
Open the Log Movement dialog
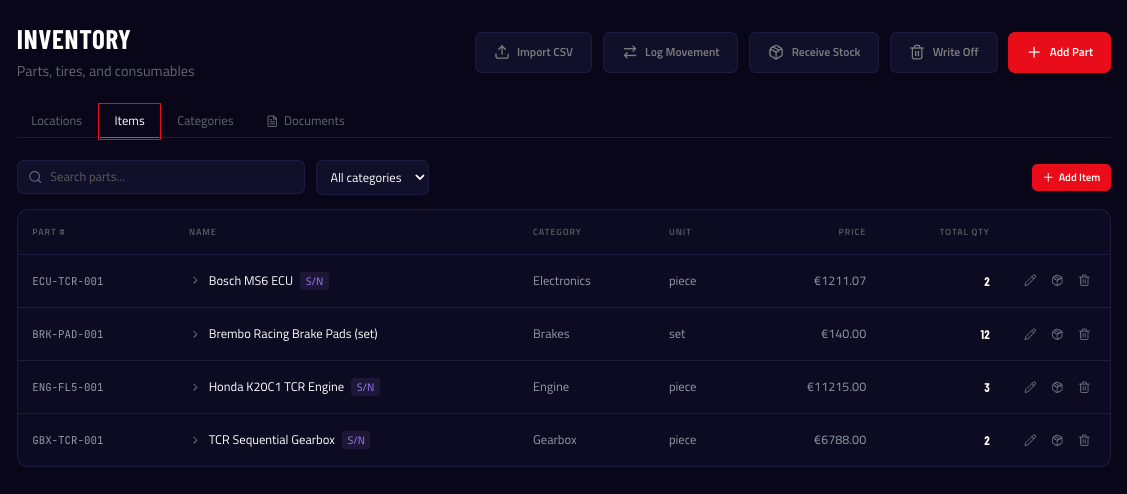pos(669,52)
